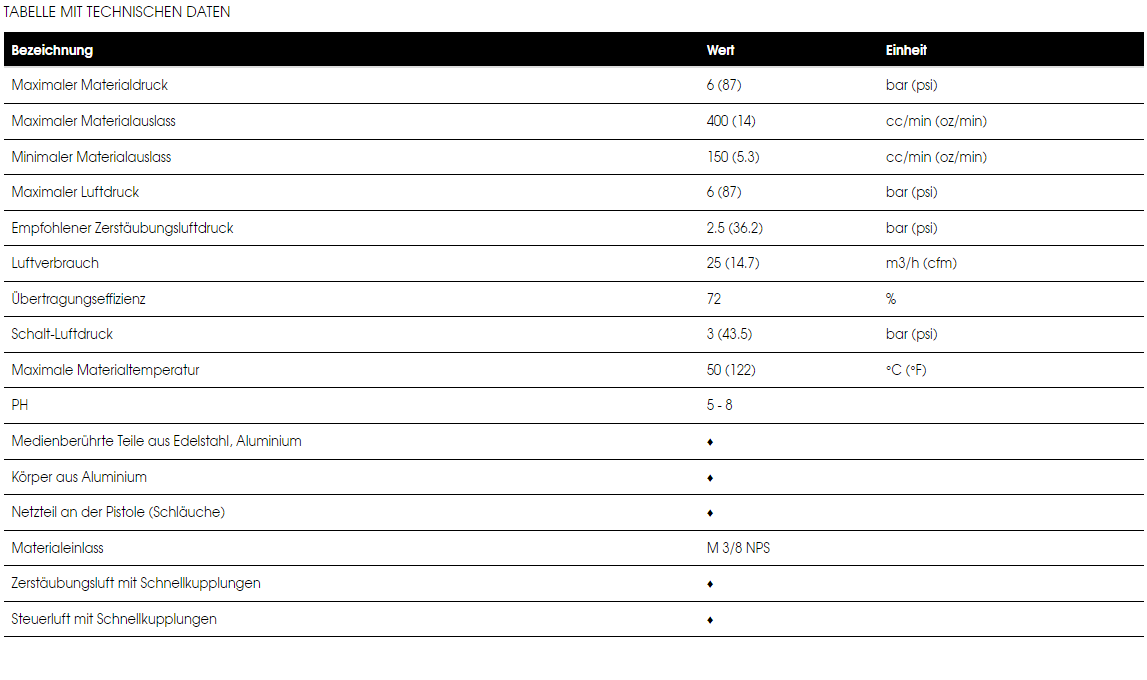Click the Bezeichnung column header
The height and width of the screenshot is (680, 1147).
[x=52, y=50]
